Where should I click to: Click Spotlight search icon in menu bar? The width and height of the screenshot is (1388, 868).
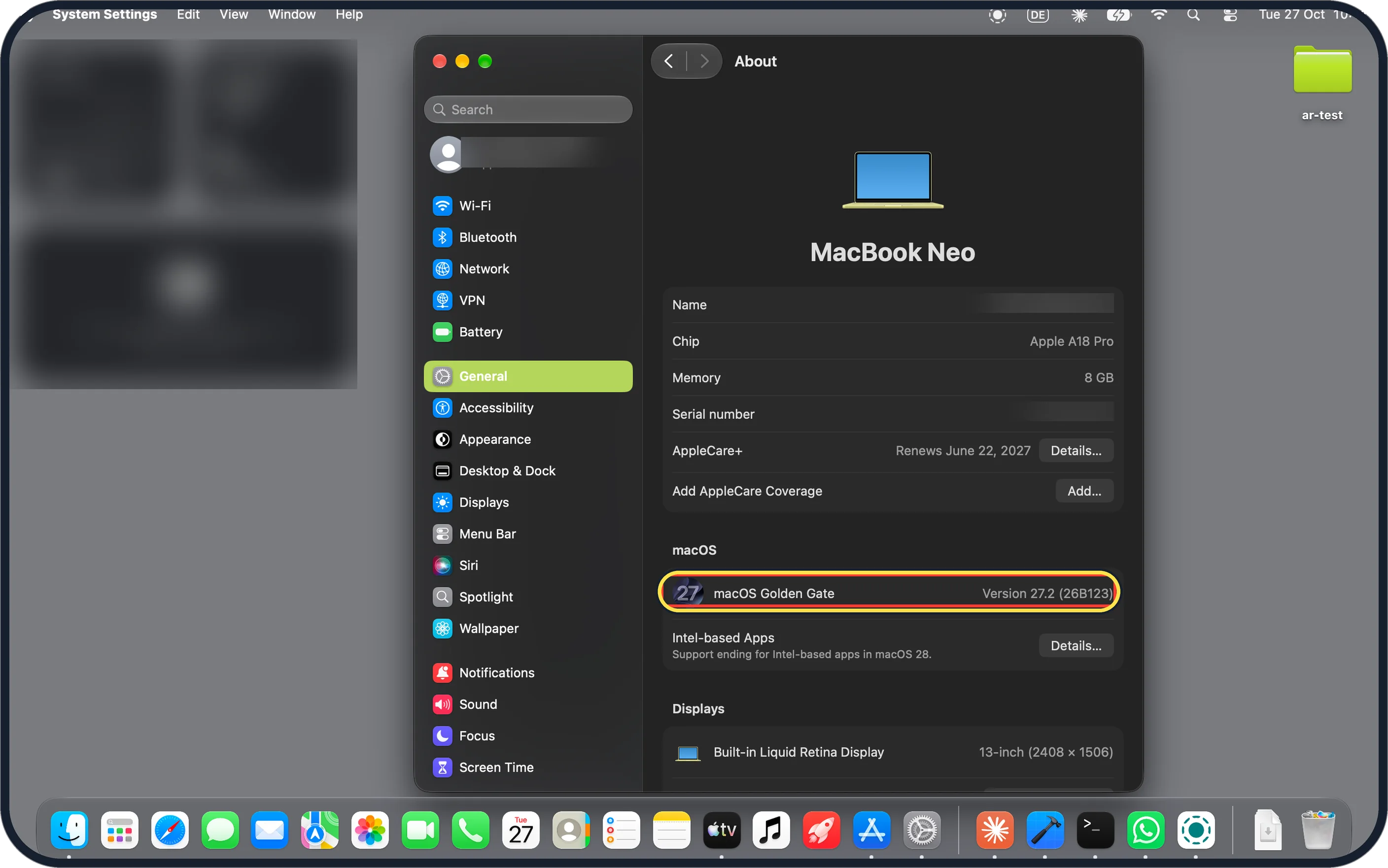(x=1193, y=14)
